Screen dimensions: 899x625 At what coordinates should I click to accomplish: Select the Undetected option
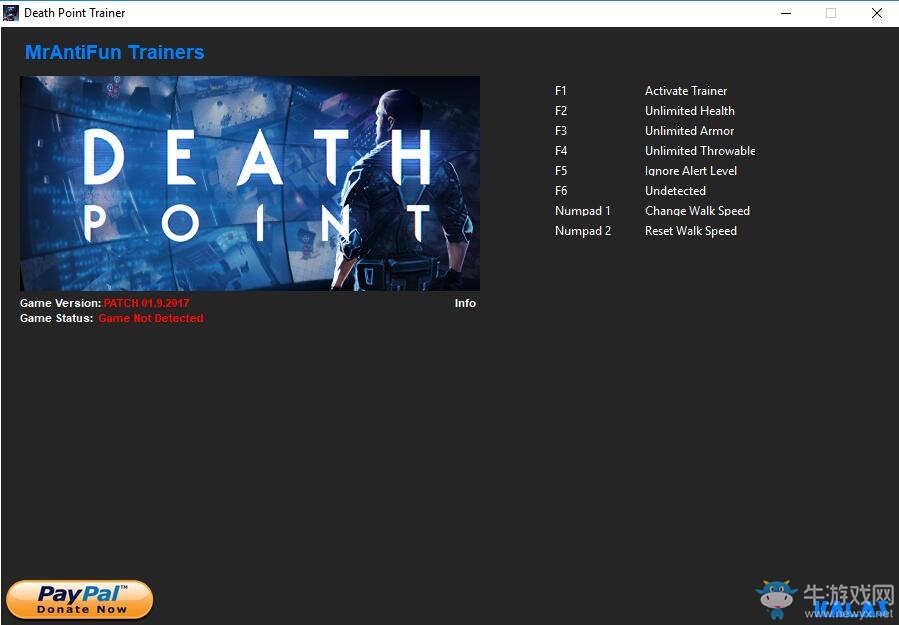coord(675,191)
